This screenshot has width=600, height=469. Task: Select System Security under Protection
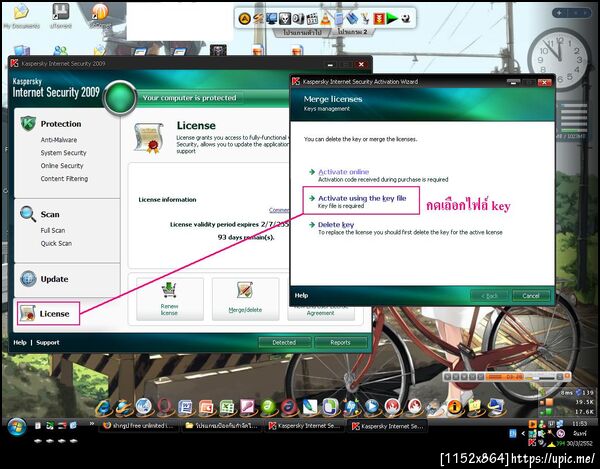tap(64, 153)
